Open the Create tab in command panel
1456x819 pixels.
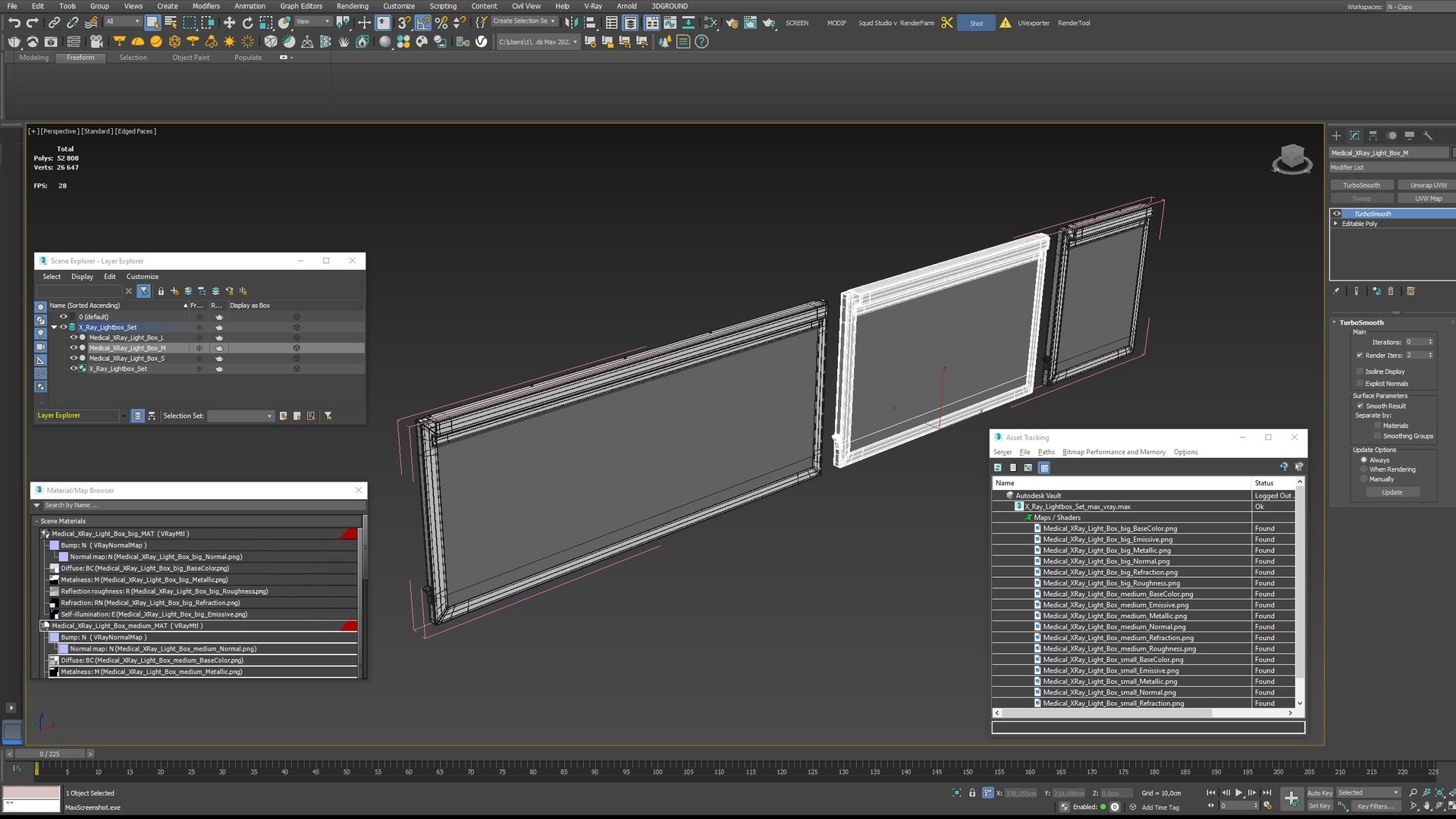pos(1336,136)
